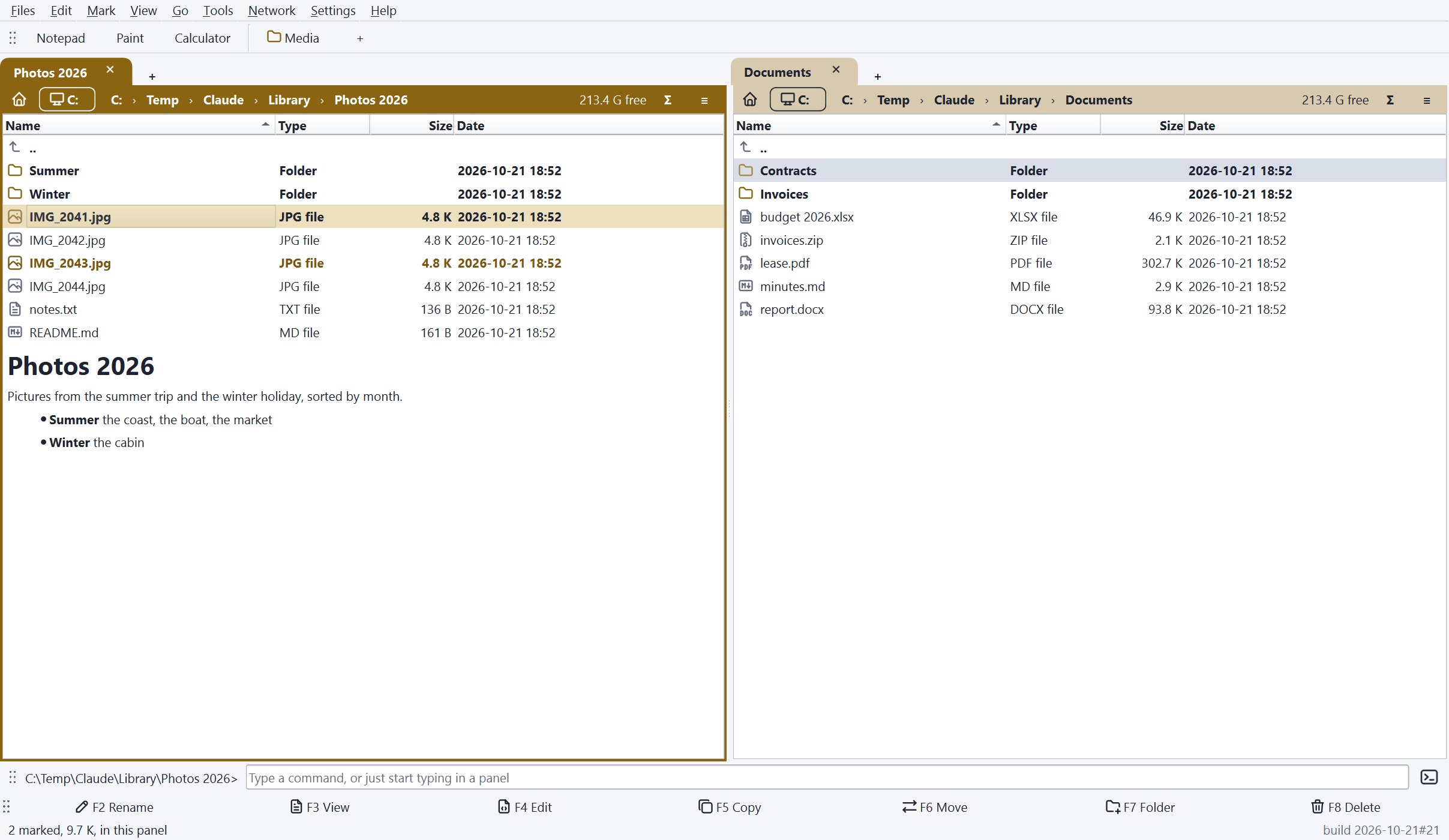Image resolution: width=1449 pixels, height=840 pixels.
Task: Click F3 View button
Action: pos(320,807)
